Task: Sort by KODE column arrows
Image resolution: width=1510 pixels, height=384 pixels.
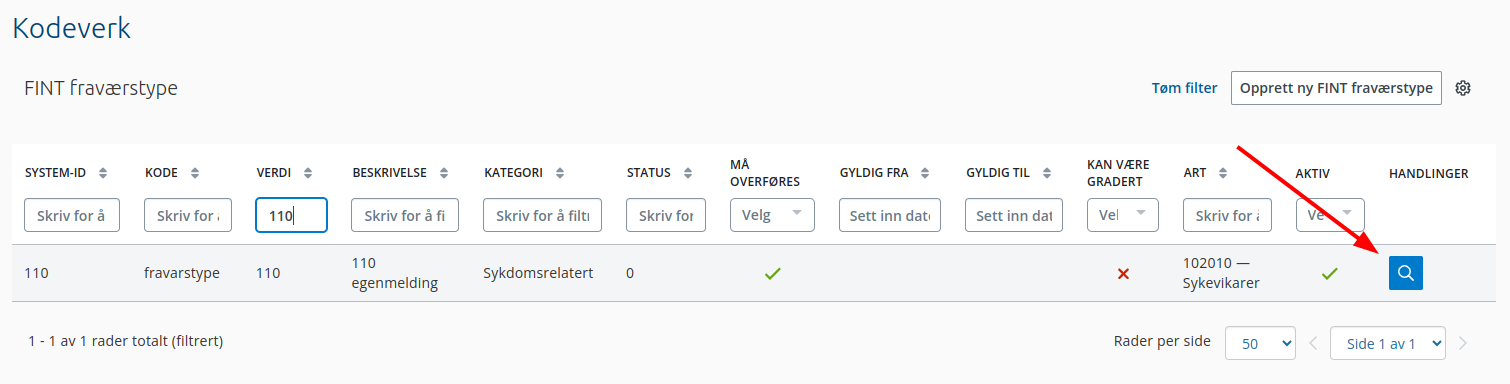Action: (x=195, y=173)
